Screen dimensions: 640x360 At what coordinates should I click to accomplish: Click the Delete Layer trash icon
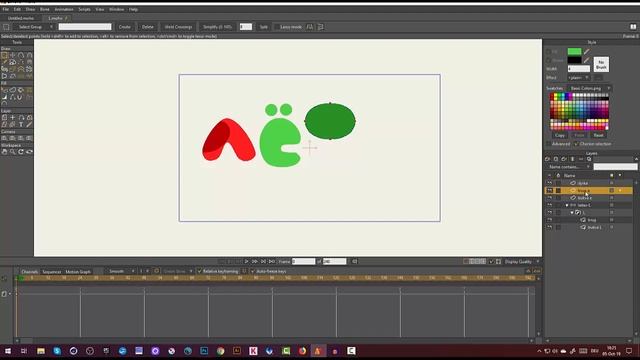pos(572,159)
